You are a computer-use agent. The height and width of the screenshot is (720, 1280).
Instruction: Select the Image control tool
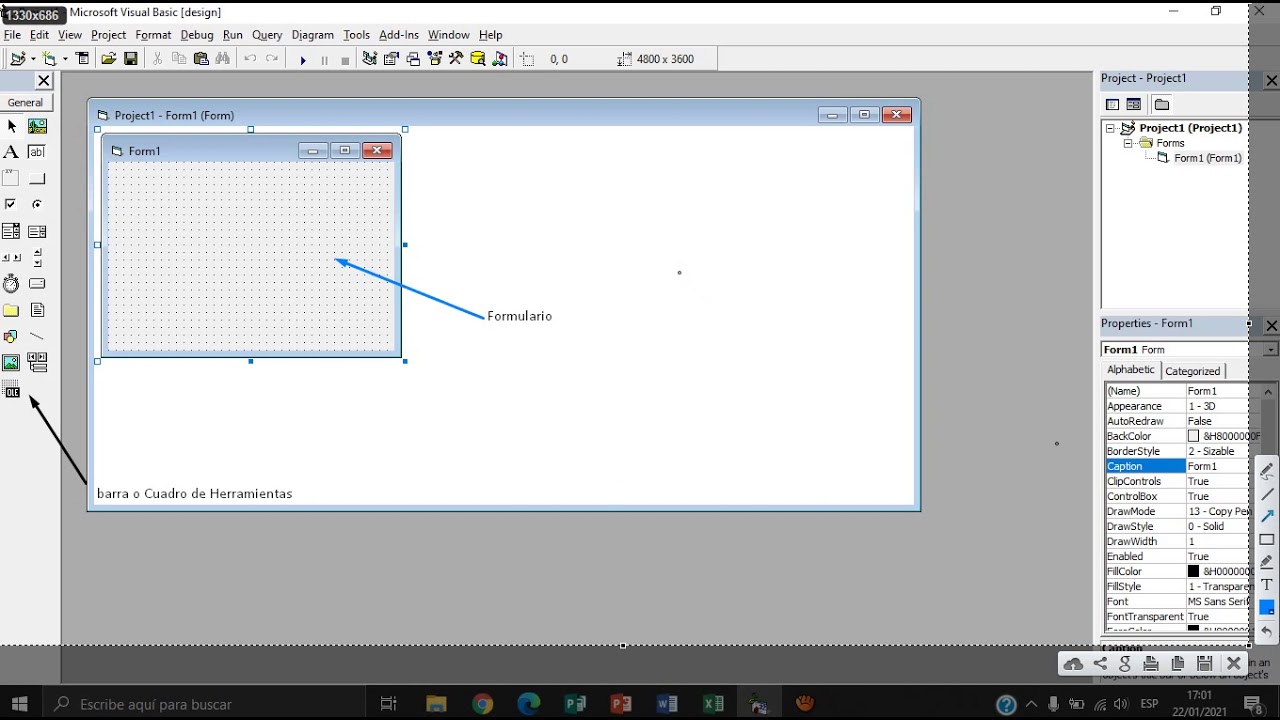click(11, 363)
